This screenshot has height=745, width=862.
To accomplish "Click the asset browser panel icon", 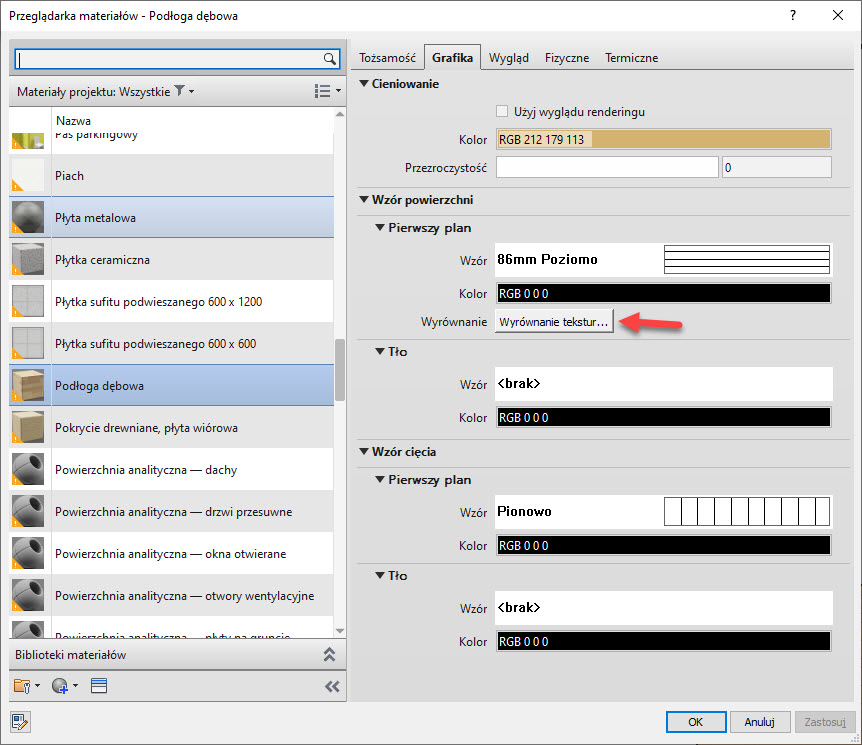I will tap(98, 686).
